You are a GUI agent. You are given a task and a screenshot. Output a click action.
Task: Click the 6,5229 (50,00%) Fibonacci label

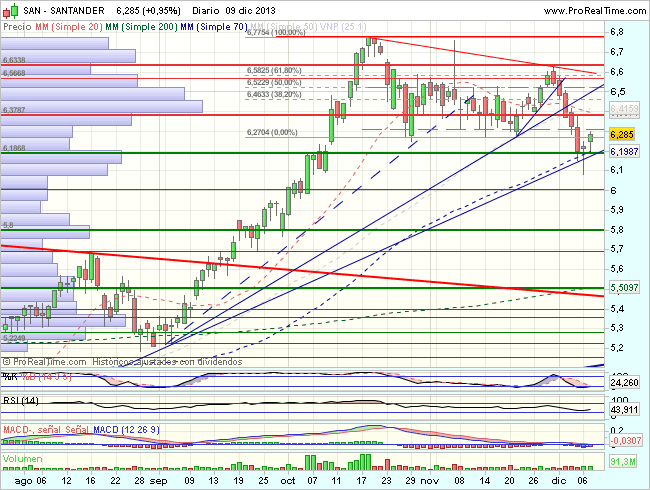[x=274, y=82]
